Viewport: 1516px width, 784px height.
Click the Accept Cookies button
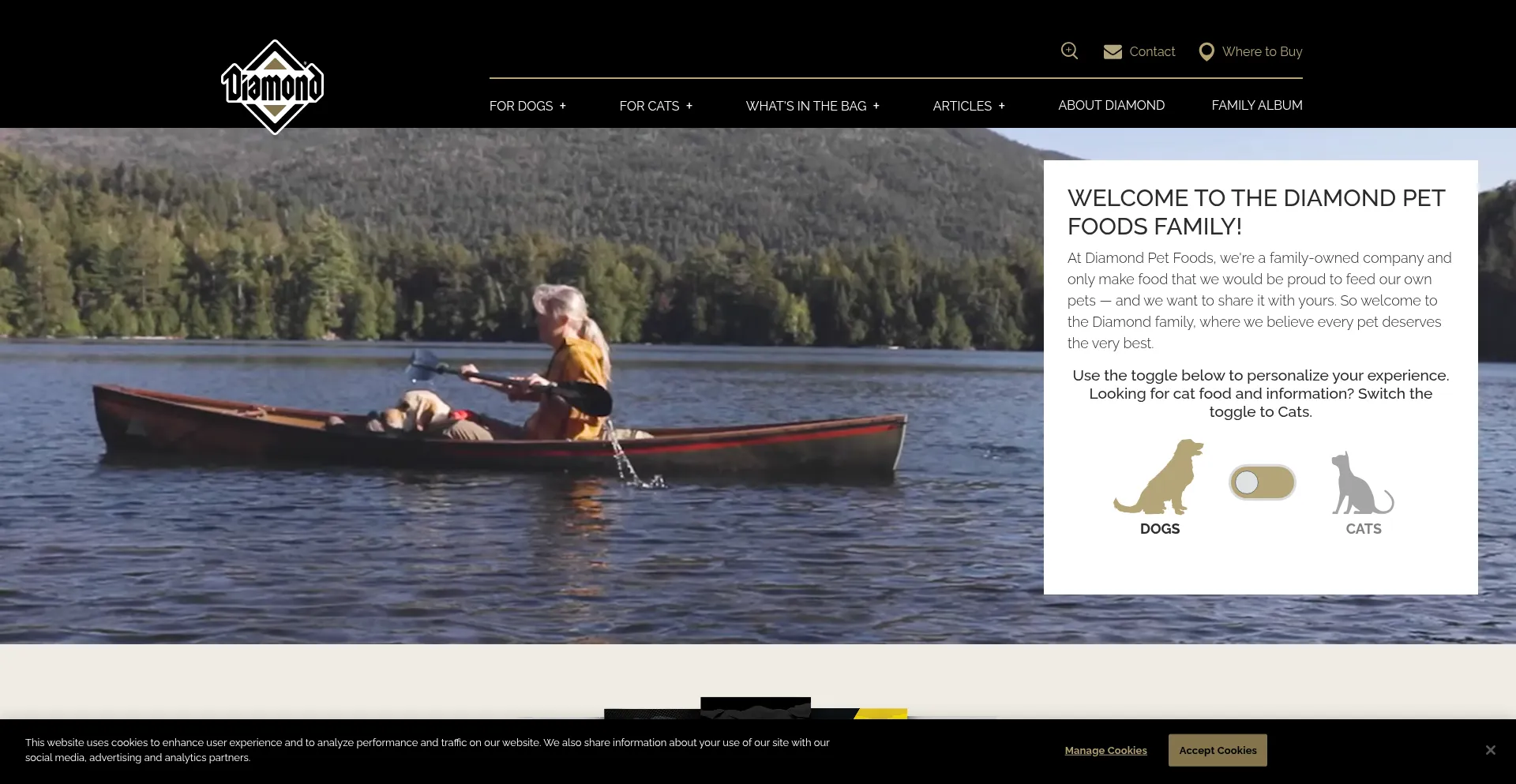1218,750
